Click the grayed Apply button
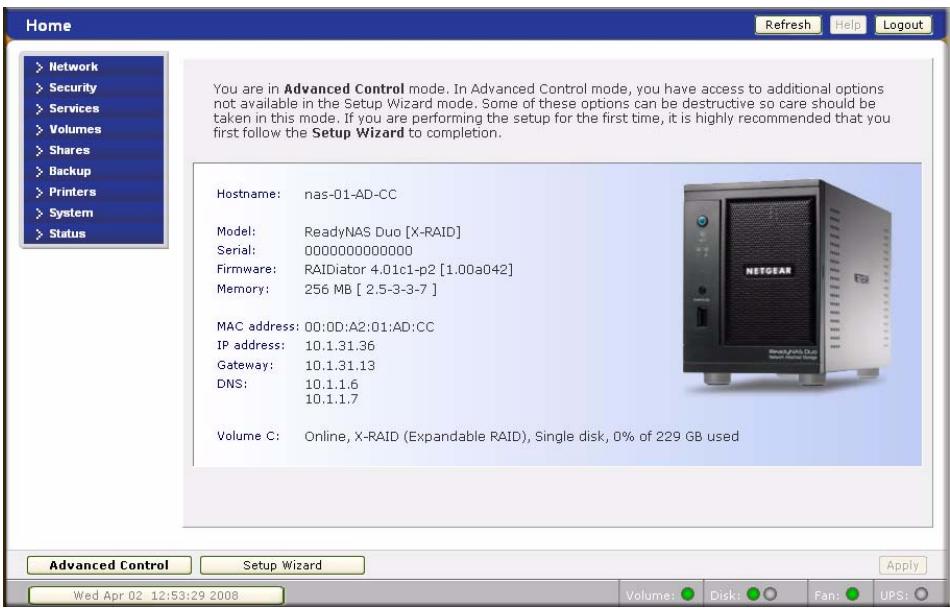 coord(903,565)
